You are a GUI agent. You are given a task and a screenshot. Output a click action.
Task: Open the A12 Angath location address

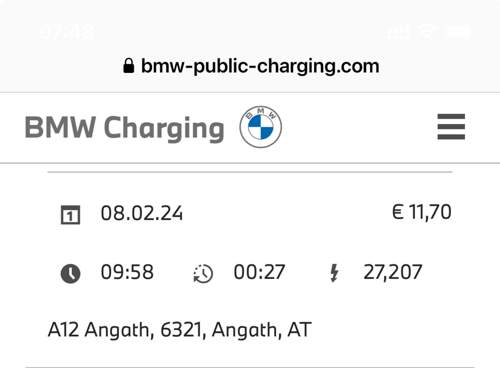coord(180,330)
